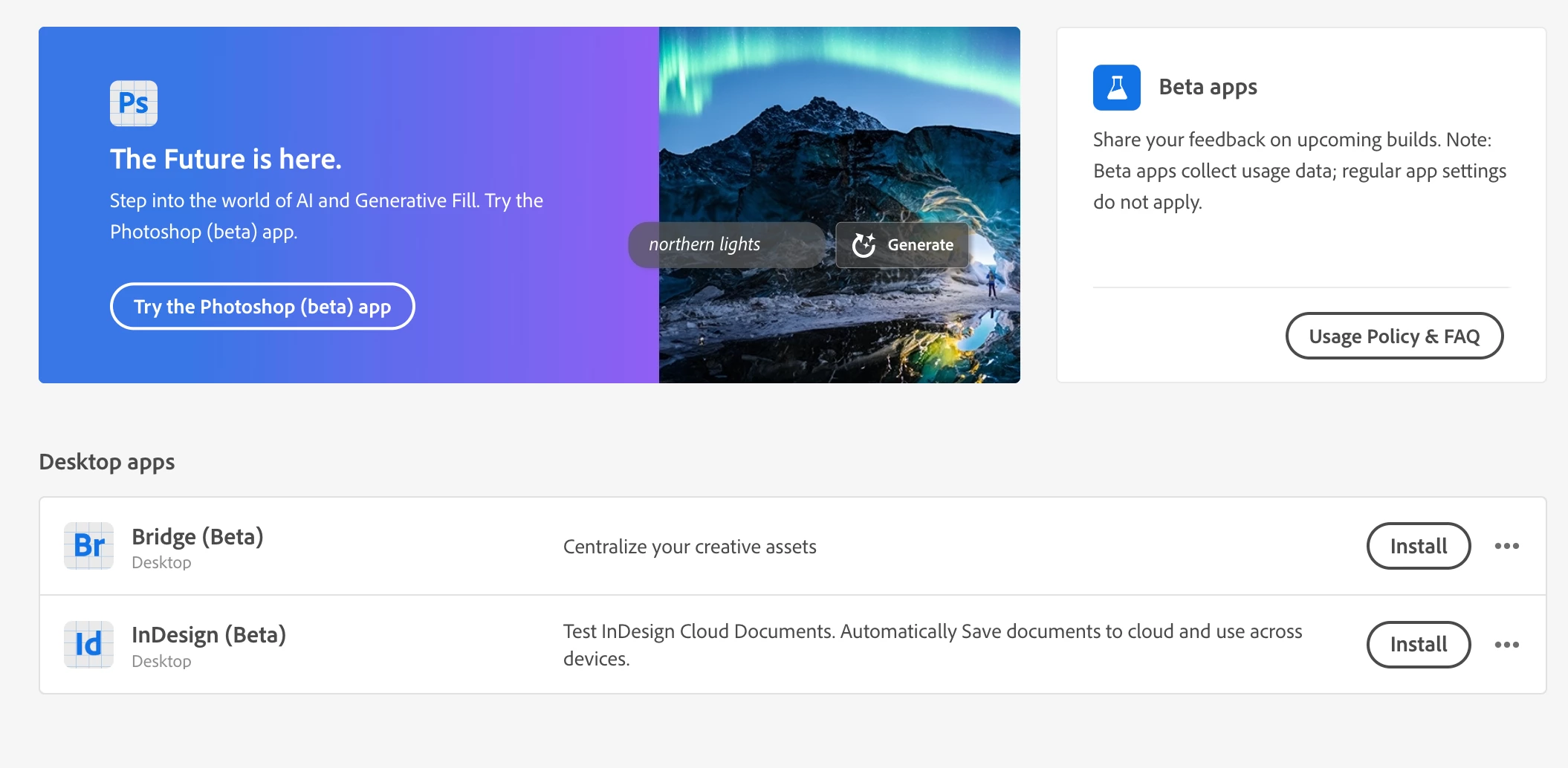Click 'Desktop' label under InDesign (Beta)
Screen dimensions: 1568x768
pos(161,662)
